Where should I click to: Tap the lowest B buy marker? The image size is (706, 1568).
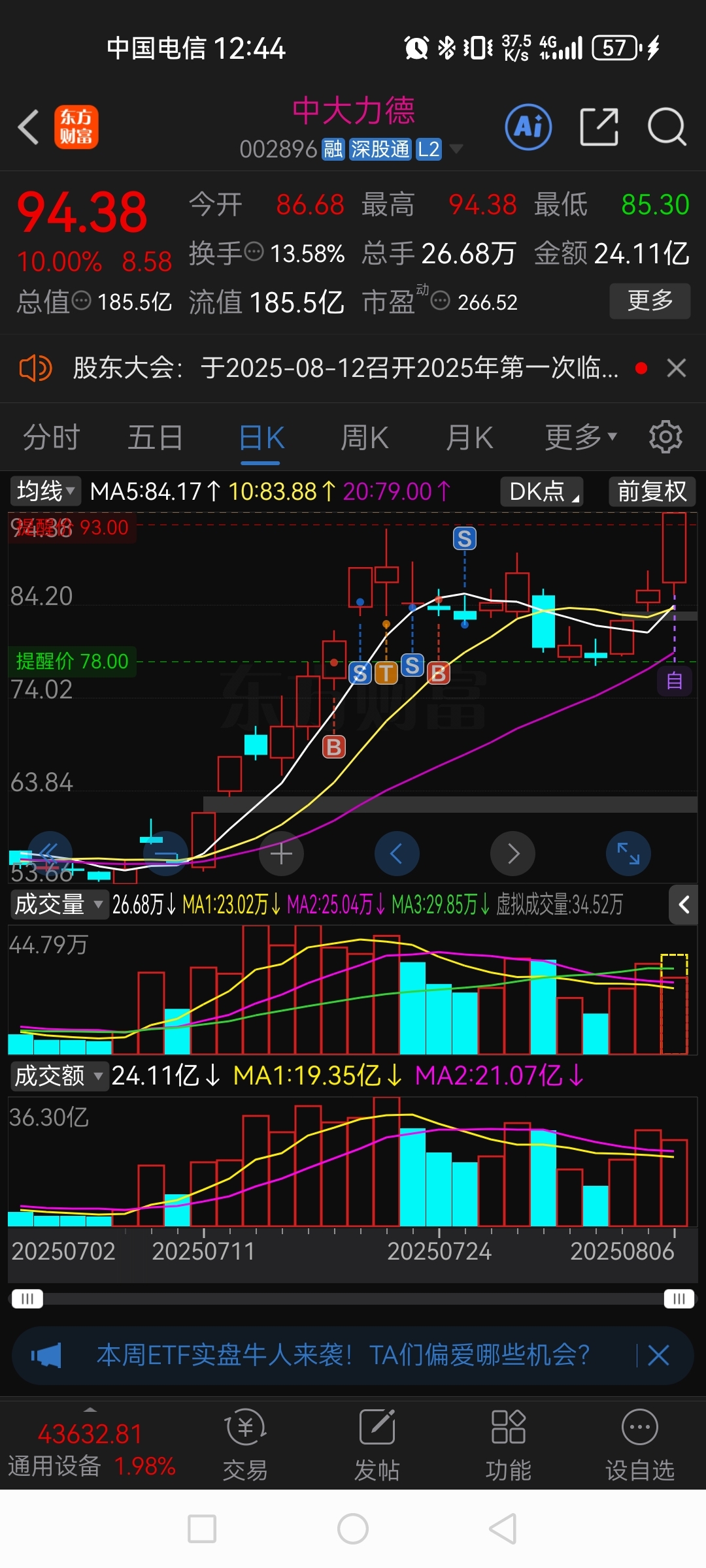334,747
